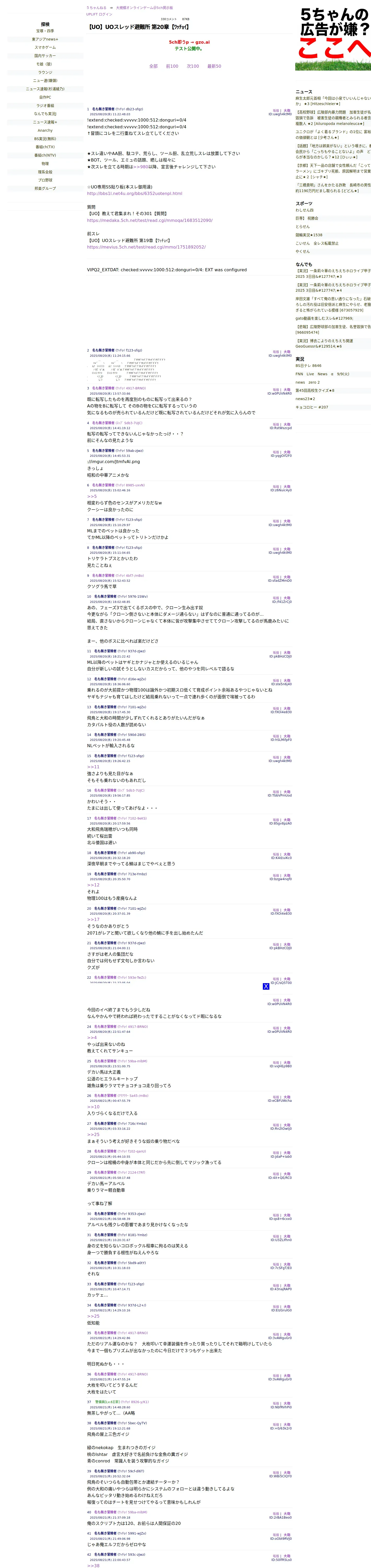Viewport: 371px width, 1568px height.
Task: Open 邦楽グループ board in sidebar
Action: pos(45,188)
